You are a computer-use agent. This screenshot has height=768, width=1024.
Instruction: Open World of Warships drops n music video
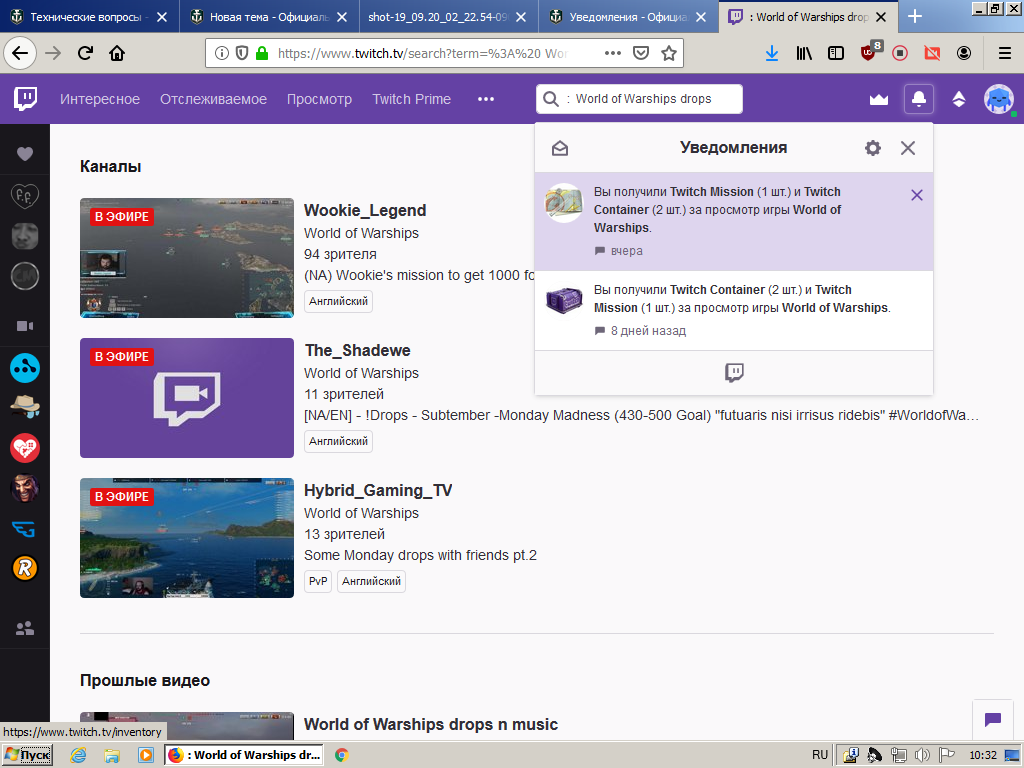pyautogui.click(x=431, y=724)
